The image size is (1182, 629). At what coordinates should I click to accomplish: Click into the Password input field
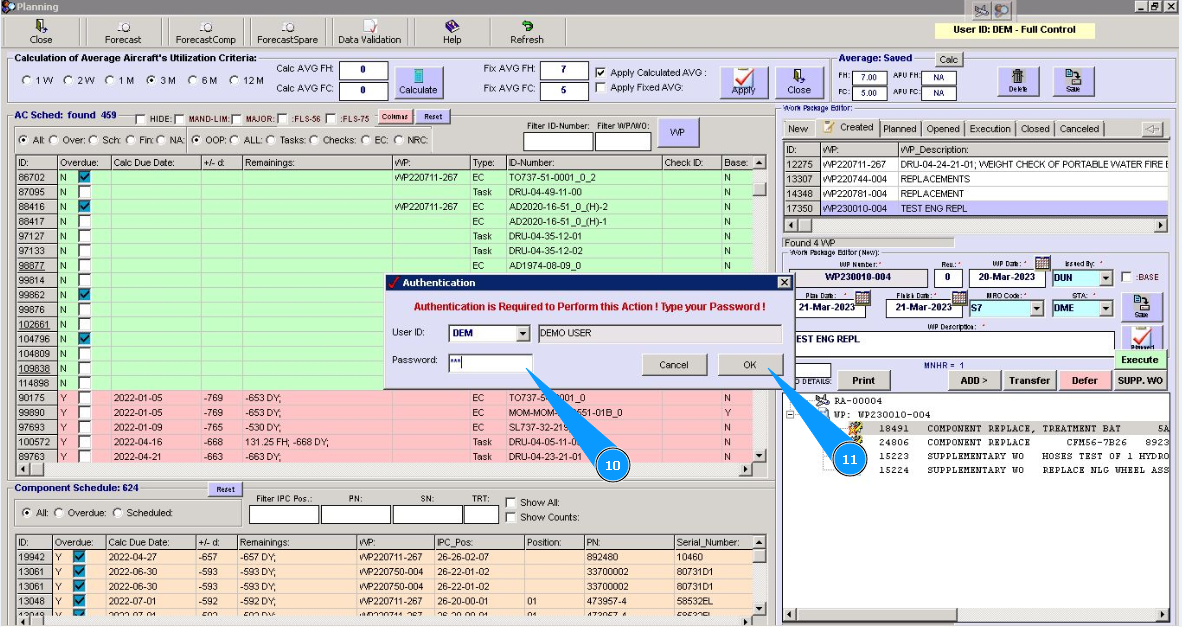[x=490, y=363]
